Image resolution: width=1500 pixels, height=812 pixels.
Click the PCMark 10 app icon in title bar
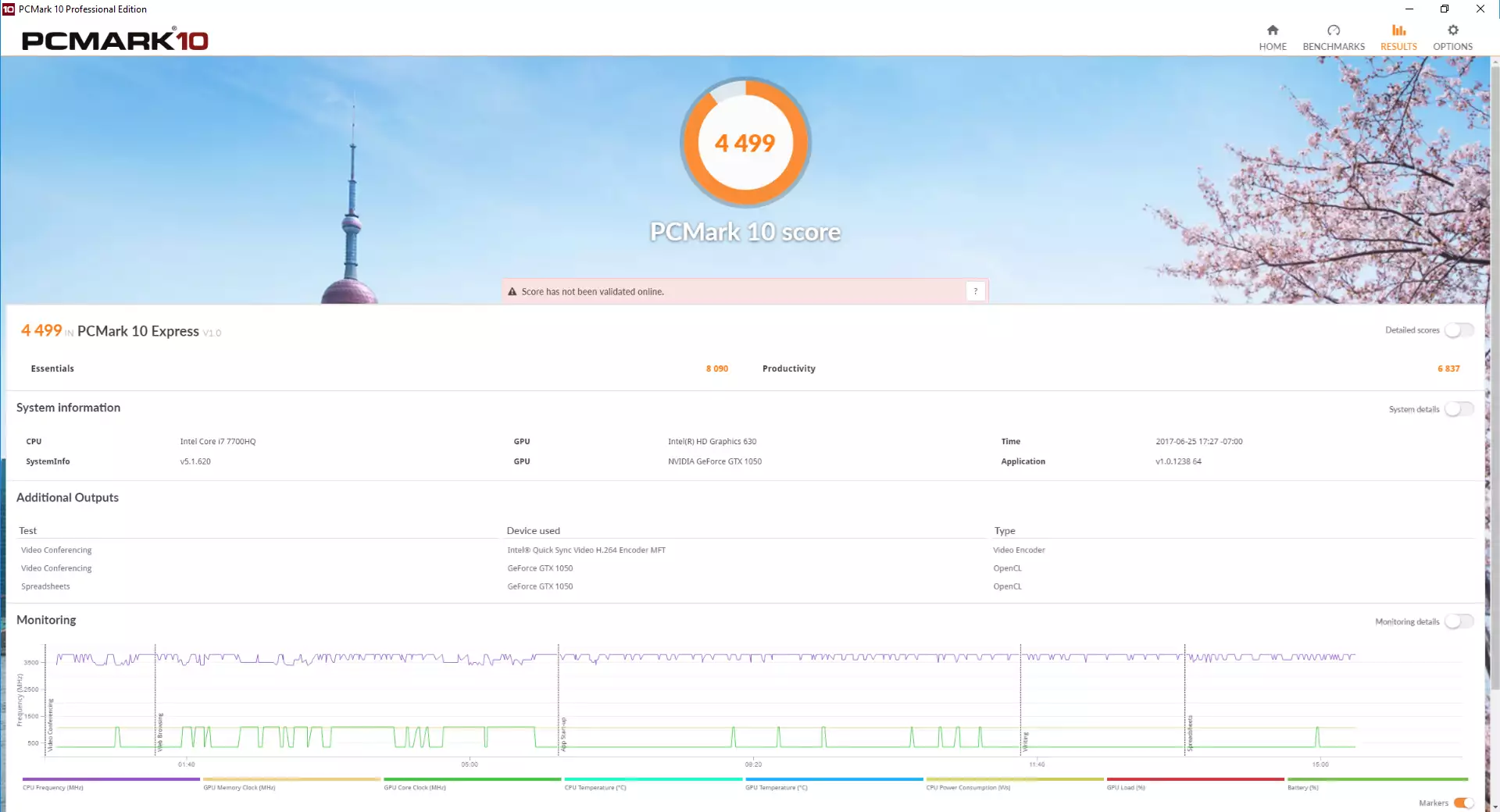(9, 9)
